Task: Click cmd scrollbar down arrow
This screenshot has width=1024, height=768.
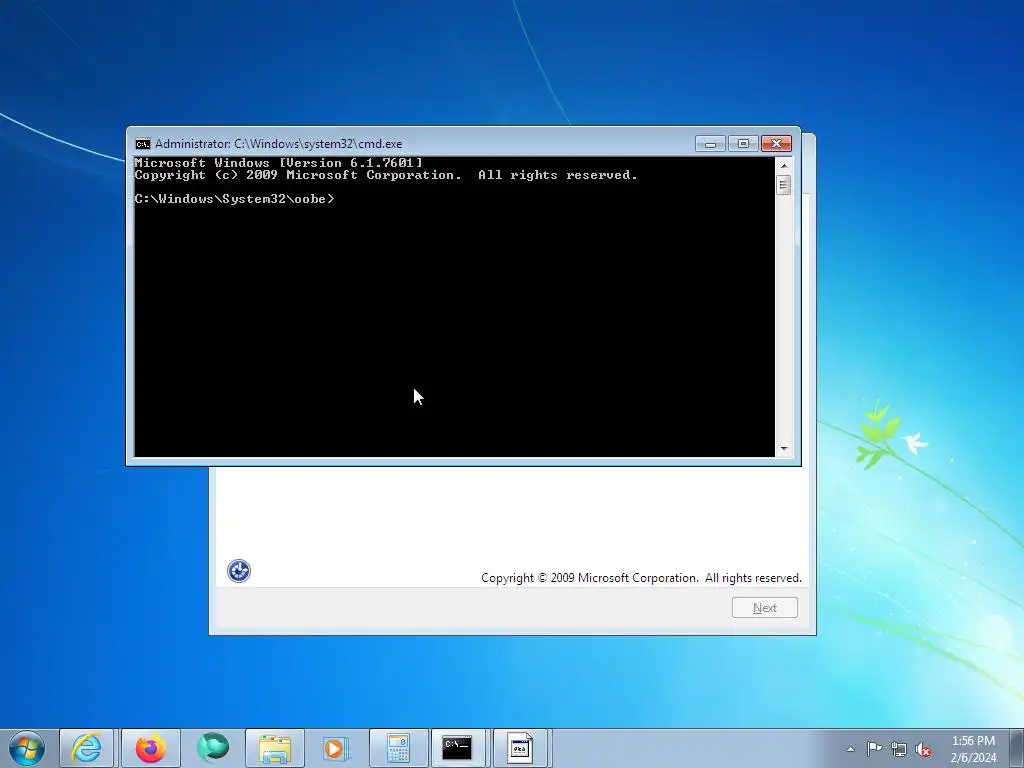Action: pos(784,449)
